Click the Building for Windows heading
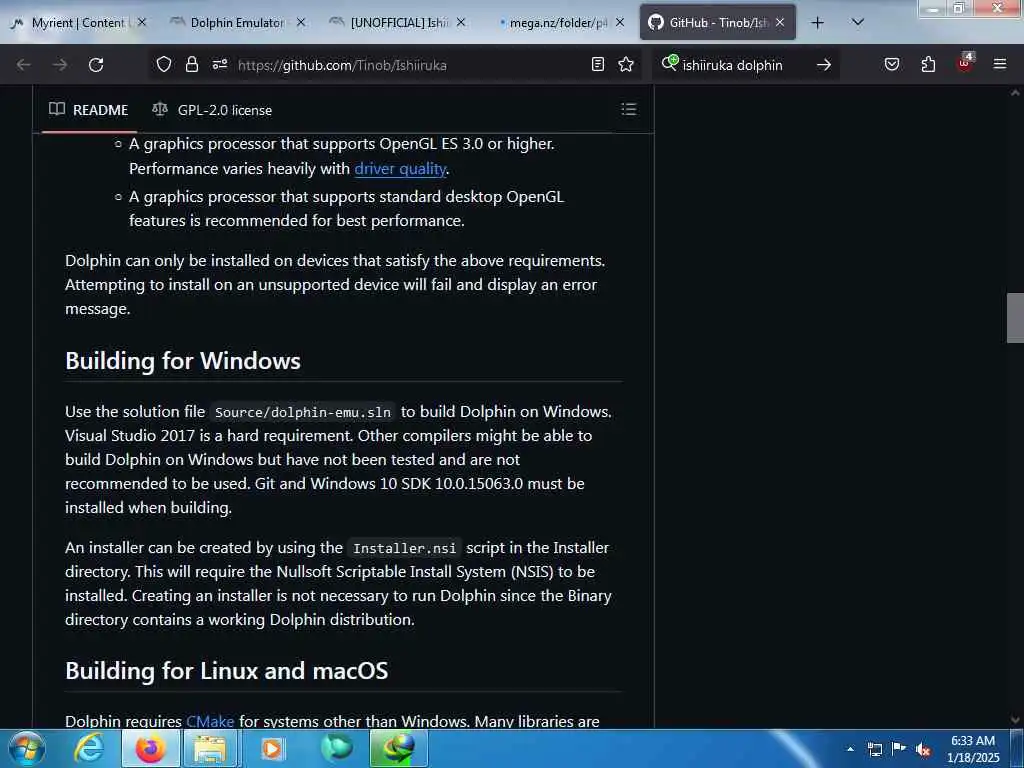 pos(183,361)
